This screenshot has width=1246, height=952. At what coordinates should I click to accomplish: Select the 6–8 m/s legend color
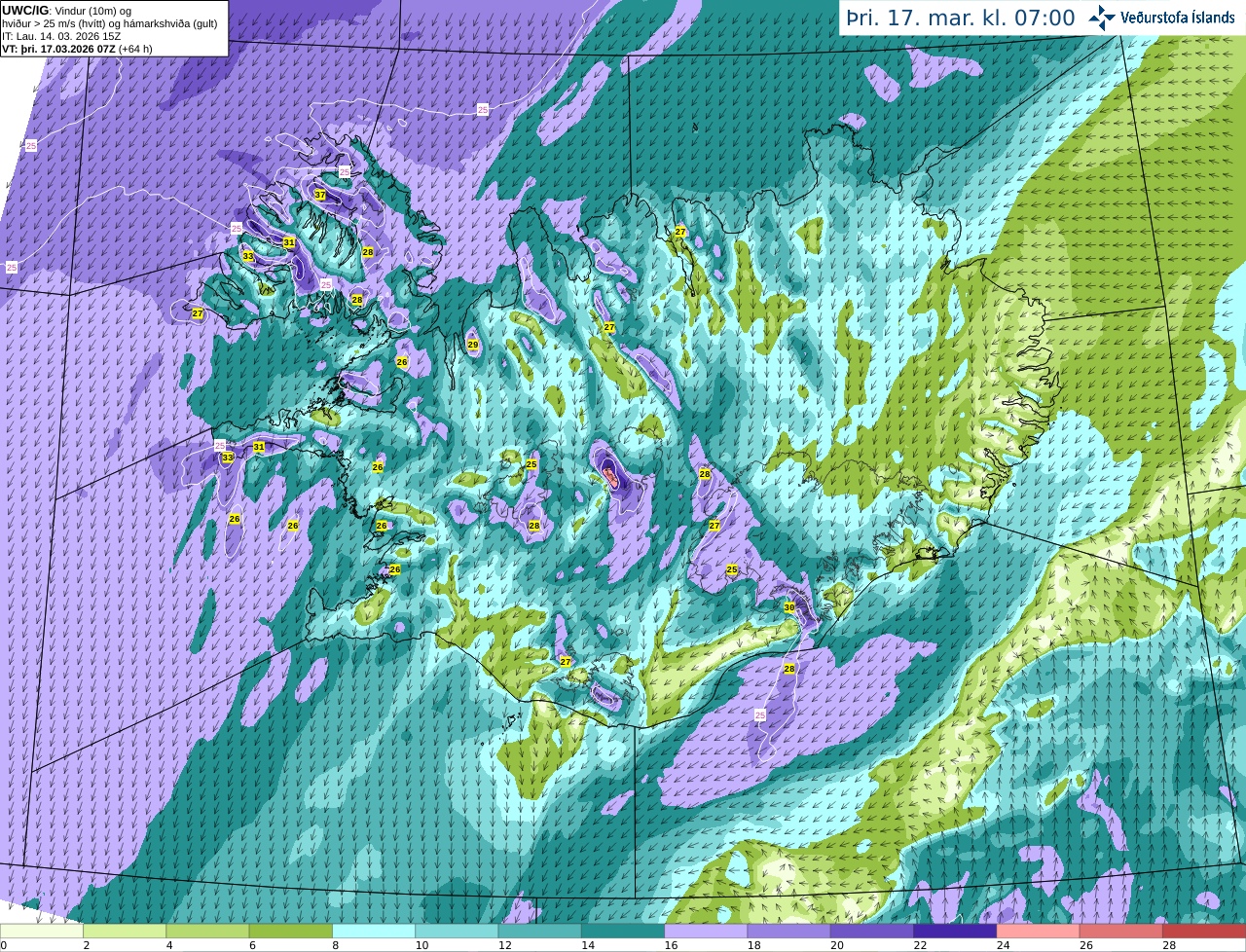[x=291, y=932]
